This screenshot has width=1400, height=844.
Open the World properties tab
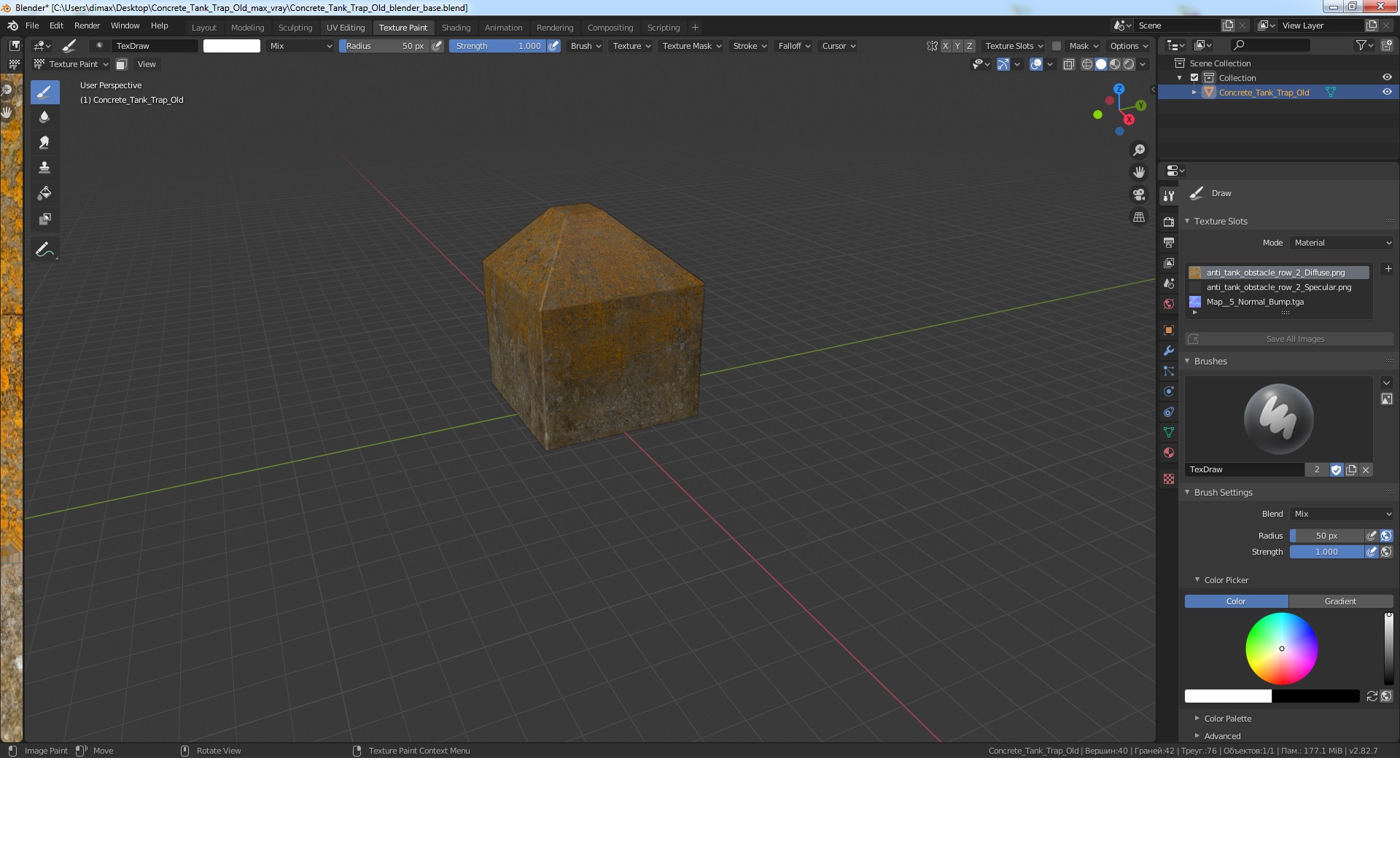[x=1169, y=304]
